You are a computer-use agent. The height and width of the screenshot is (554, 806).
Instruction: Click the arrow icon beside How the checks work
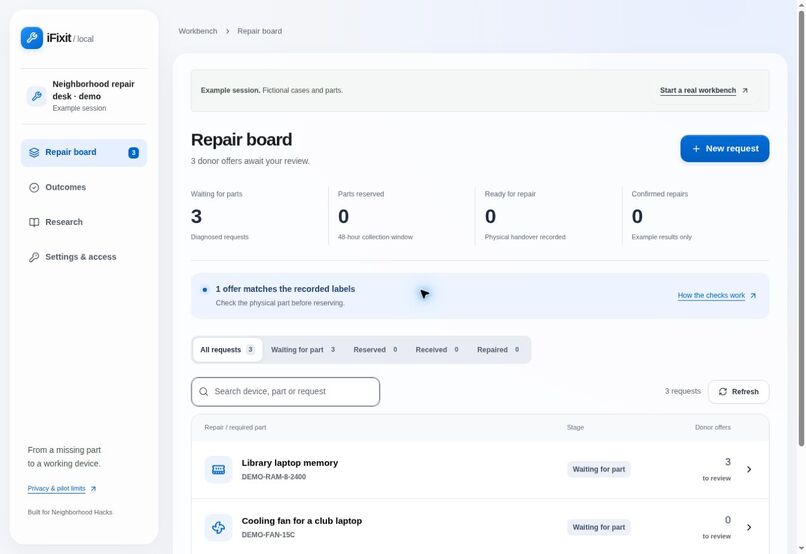(x=753, y=296)
